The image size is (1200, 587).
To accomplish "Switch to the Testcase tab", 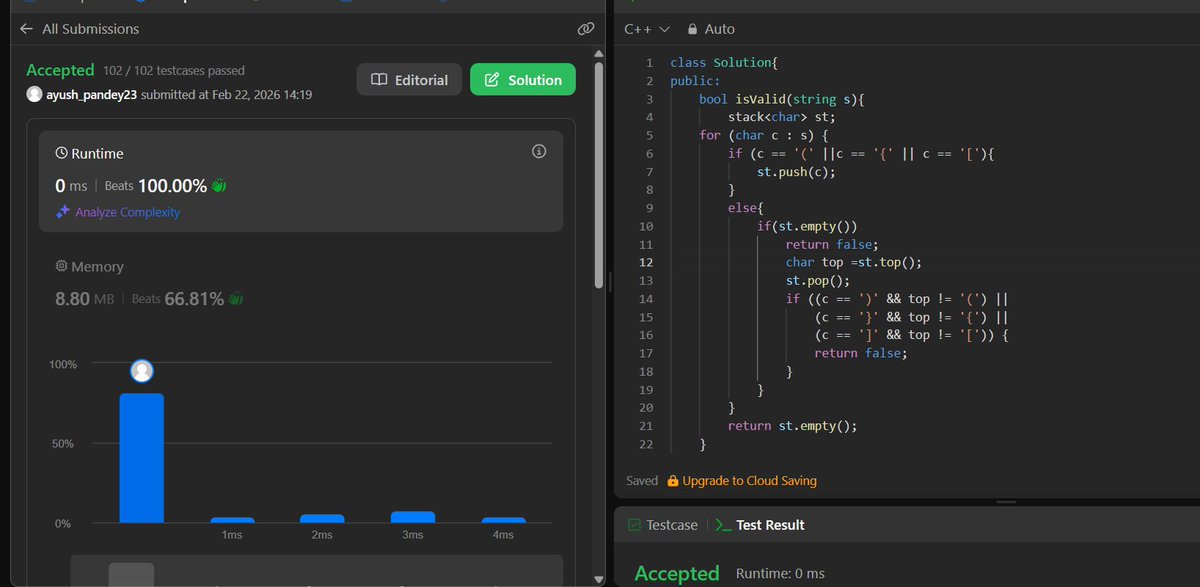I will point(662,525).
